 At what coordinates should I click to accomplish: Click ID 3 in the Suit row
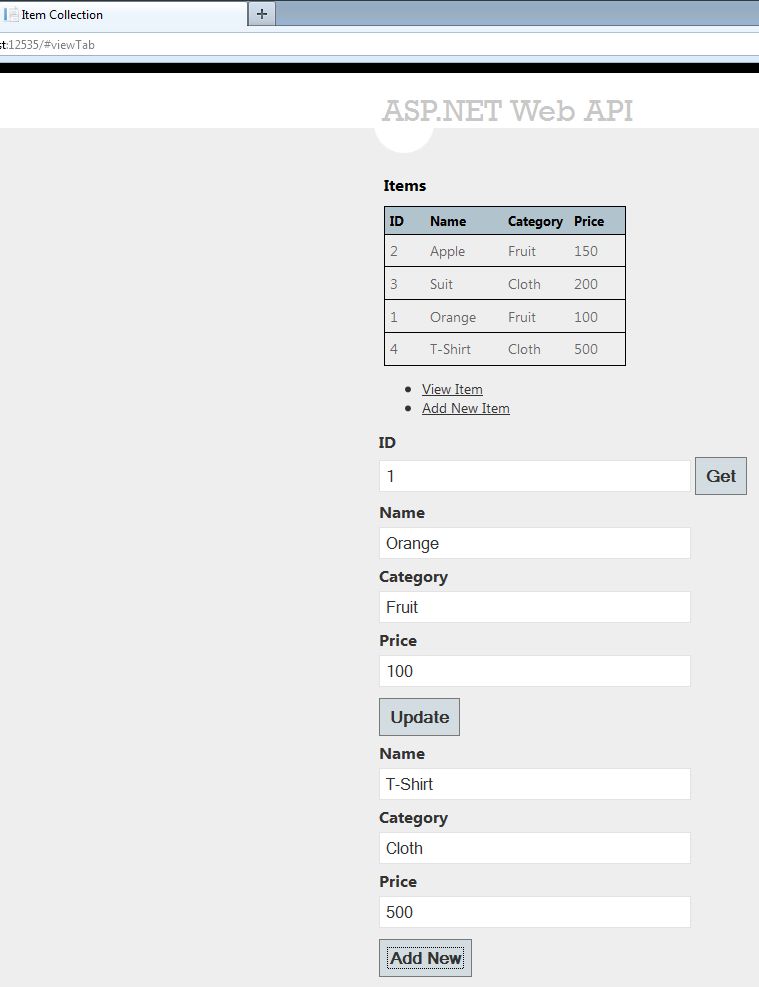click(394, 284)
